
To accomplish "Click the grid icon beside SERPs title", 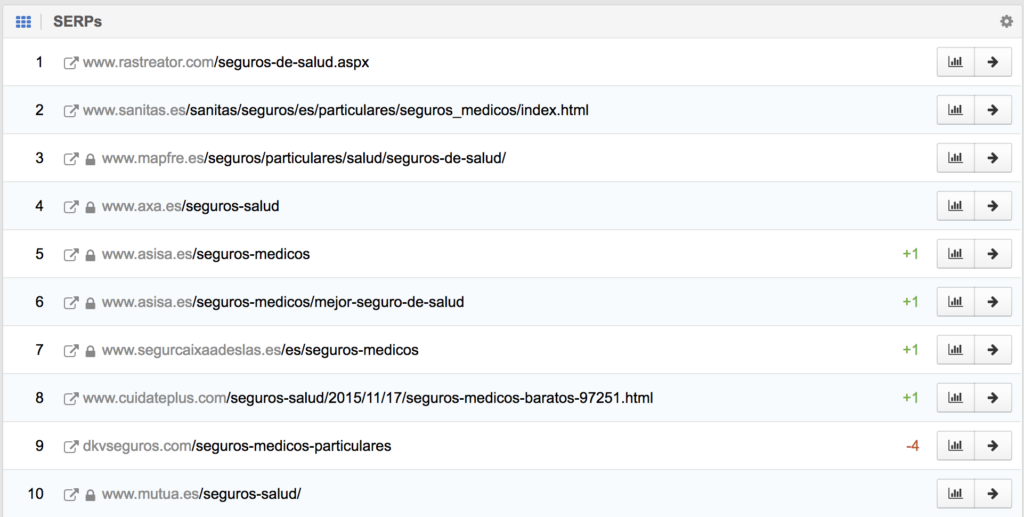I will point(23,21).
